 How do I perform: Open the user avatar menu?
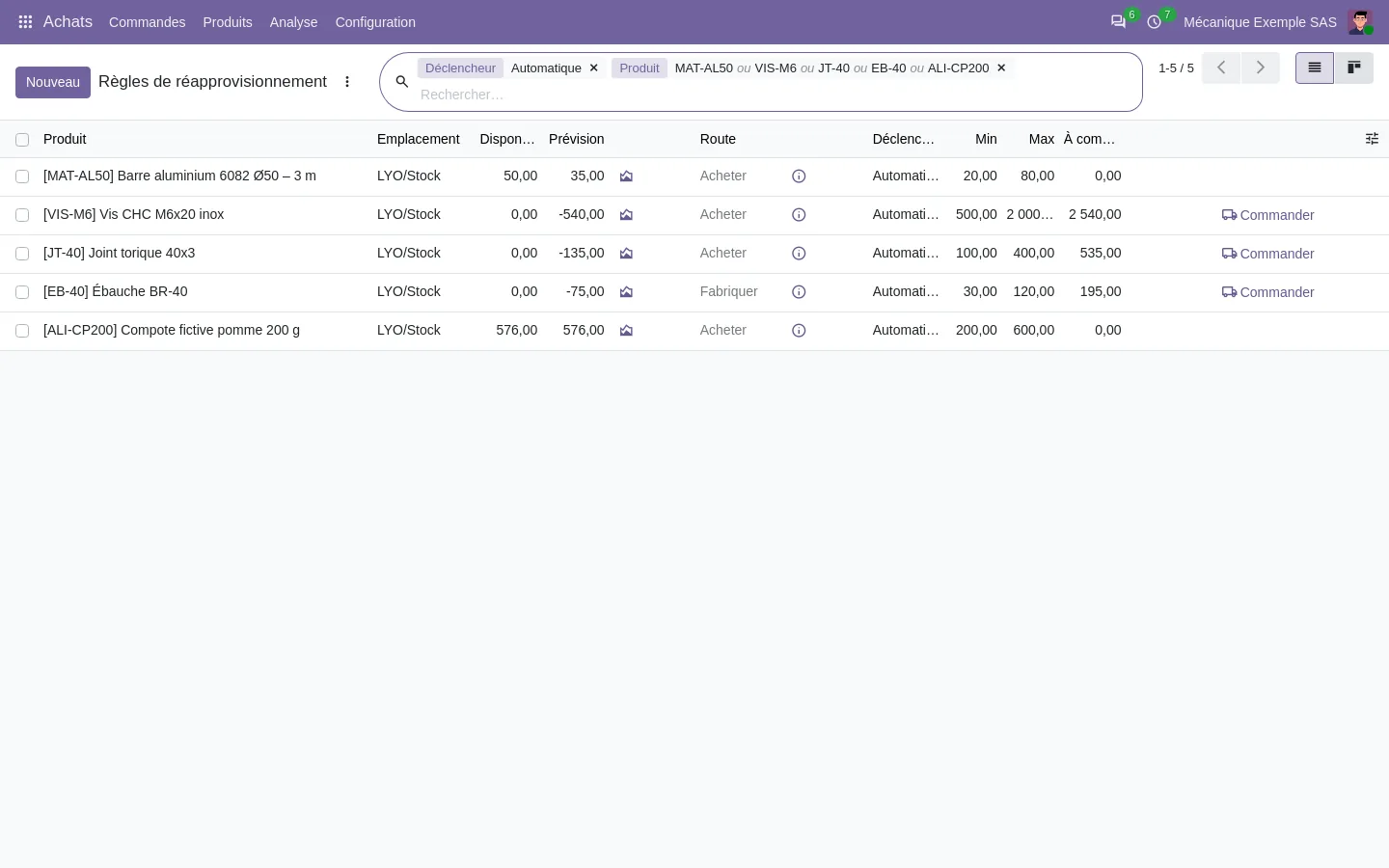pyautogui.click(x=1360, y=21)
